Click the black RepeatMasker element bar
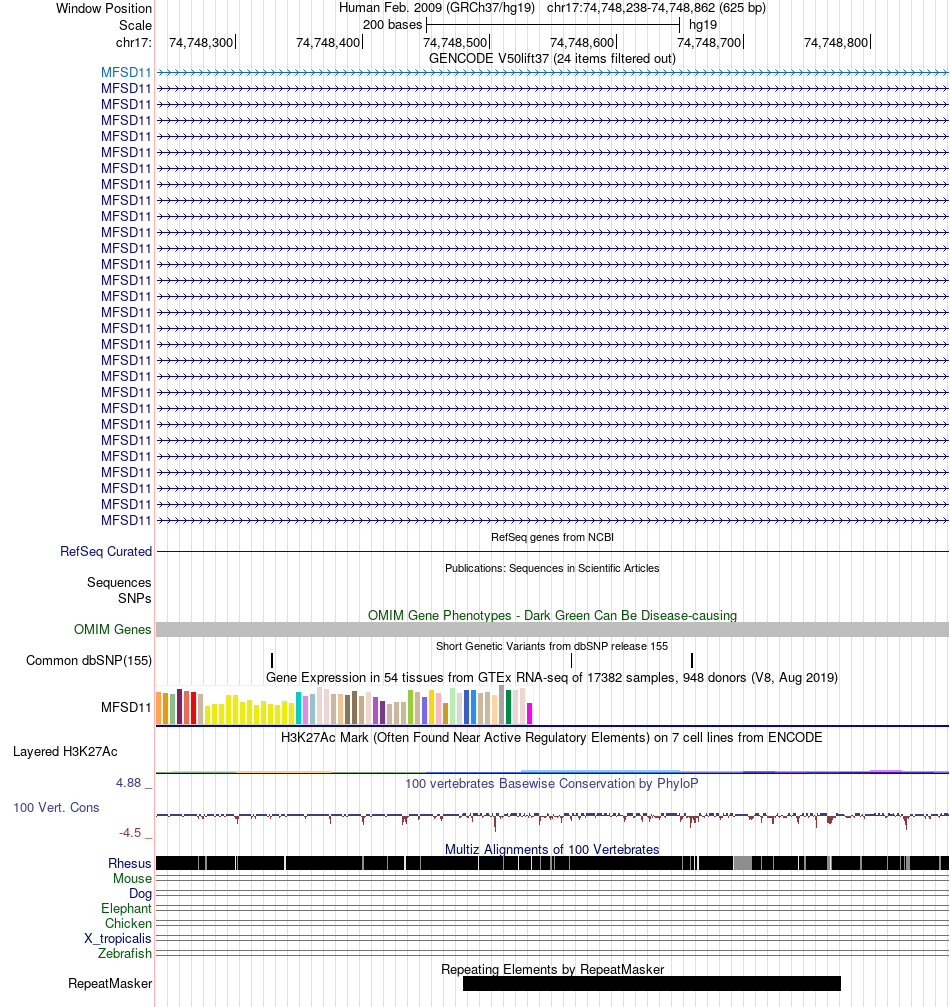Screen dimensions: 950x1007 [x=652, y=984]
